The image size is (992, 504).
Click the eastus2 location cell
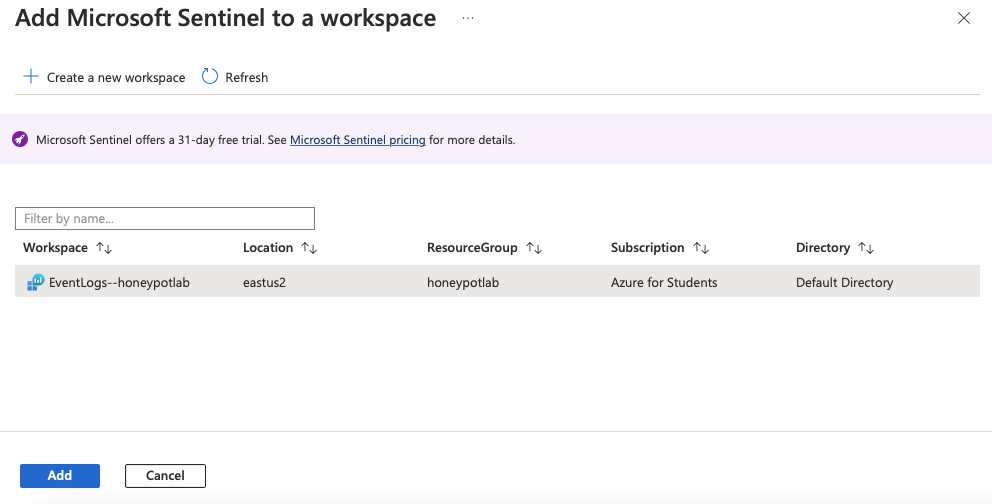click(x=264, y=283)
